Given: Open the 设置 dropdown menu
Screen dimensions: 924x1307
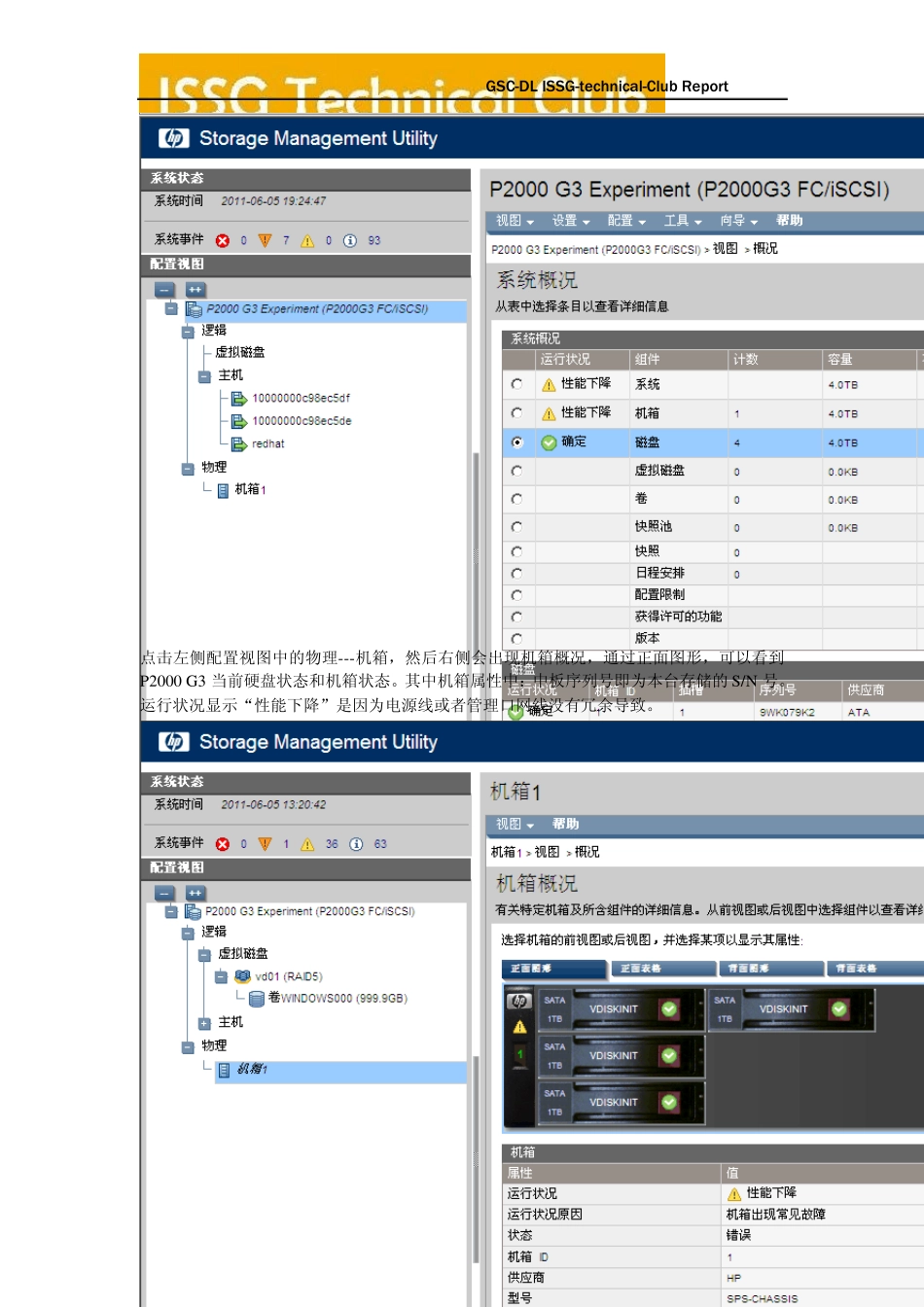Looking at the screenshot, I should click(x=571, y=221).
